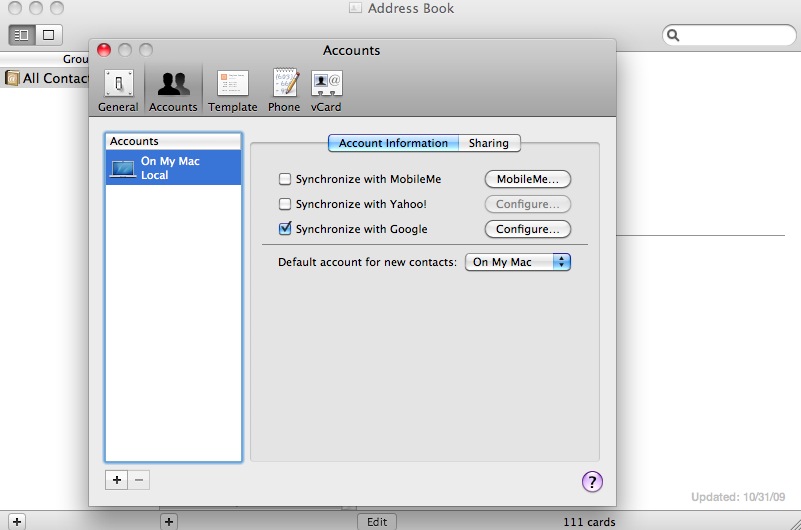This screenshot has width=801, height=530.
Task: Switch to the Account Information tab
Action: 393,143
